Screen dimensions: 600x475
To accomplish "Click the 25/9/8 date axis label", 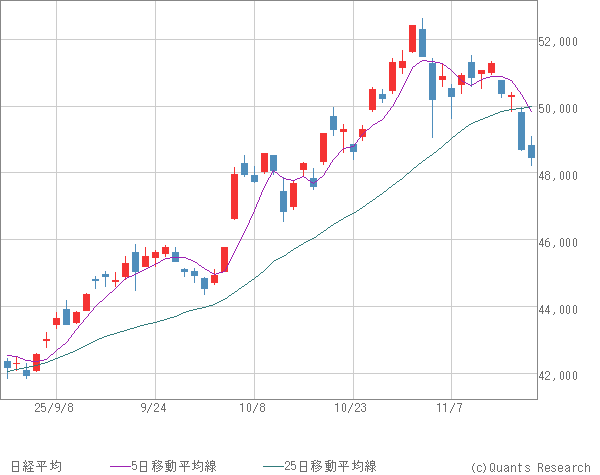I will pyautogui.click(x=53, y=408).
